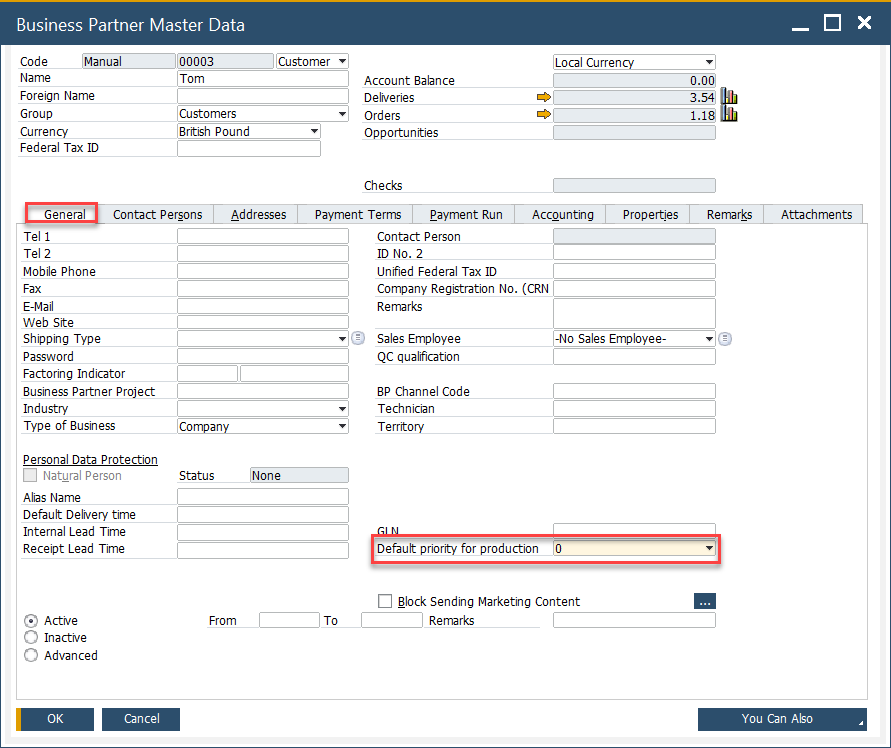Enable Block Sending Marketing Content checkbox
Image resolution: width=891 pixels, height=748 pixels.
[385, 602]
